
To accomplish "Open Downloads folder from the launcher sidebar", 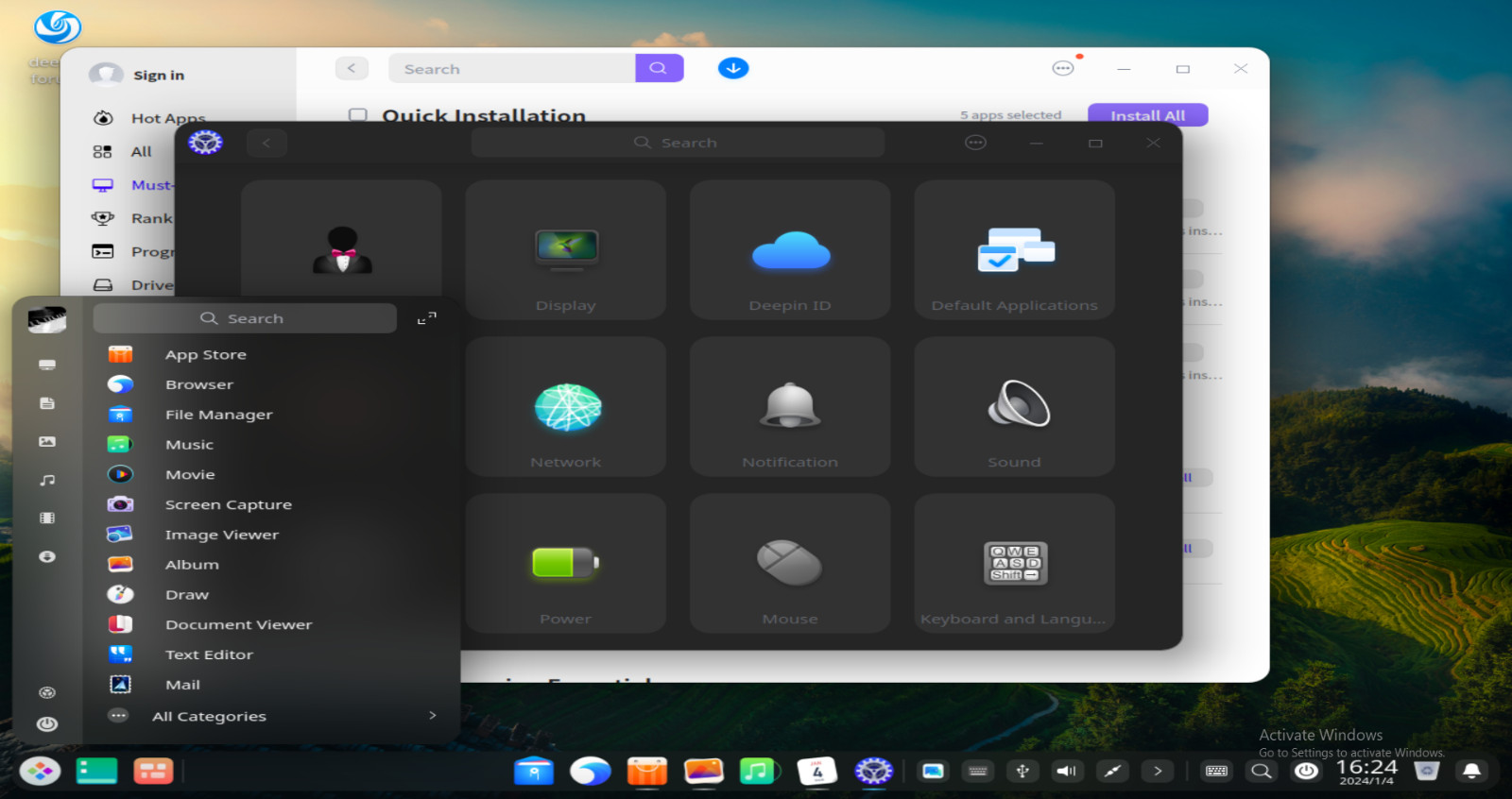I will tap(47, 557).
